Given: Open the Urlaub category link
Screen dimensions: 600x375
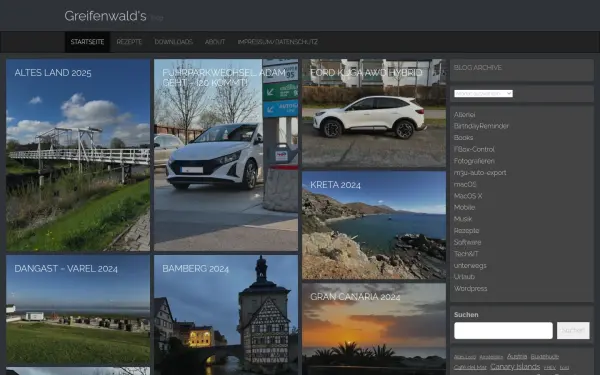Looking at the screenshot, I should 464,276.
